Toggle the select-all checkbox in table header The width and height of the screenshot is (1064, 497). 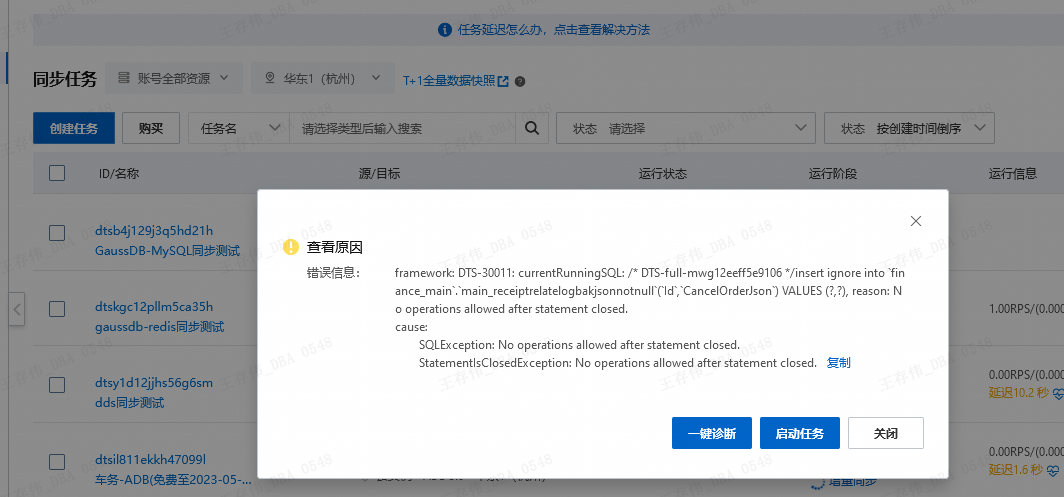pos(57,173)
